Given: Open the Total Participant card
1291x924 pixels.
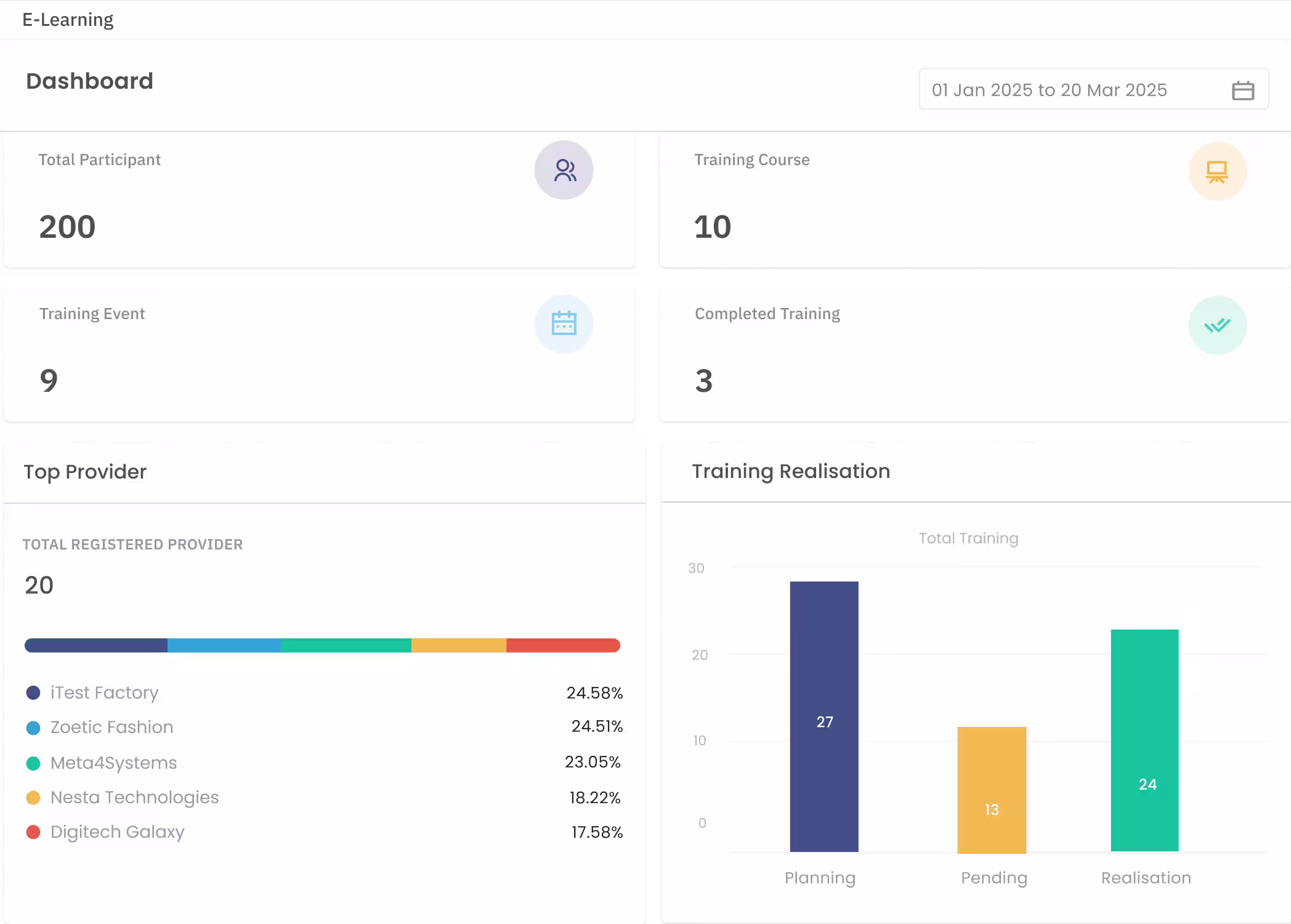Looking at the screenshot, I should (319, 200).
